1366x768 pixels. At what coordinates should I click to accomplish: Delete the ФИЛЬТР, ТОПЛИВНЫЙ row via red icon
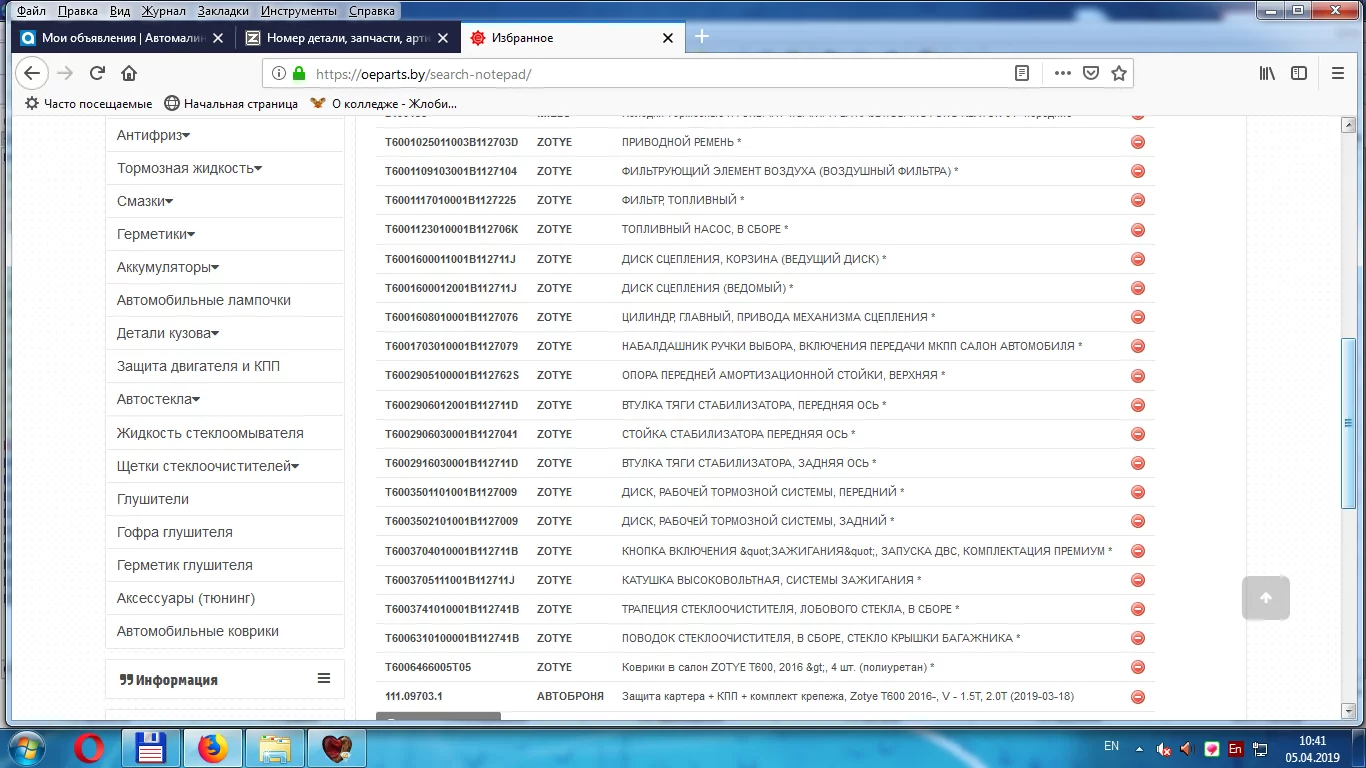click(x=1137, y=200)
